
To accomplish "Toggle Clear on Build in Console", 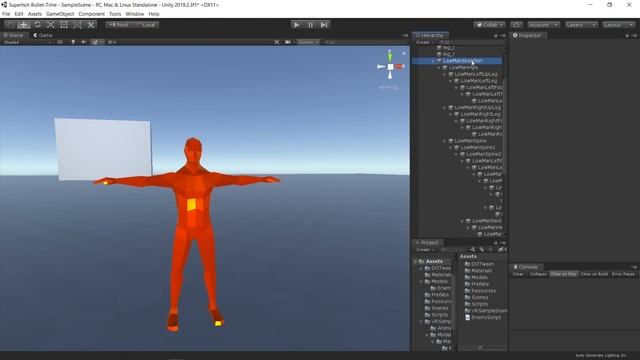I will tap(594, 274).
